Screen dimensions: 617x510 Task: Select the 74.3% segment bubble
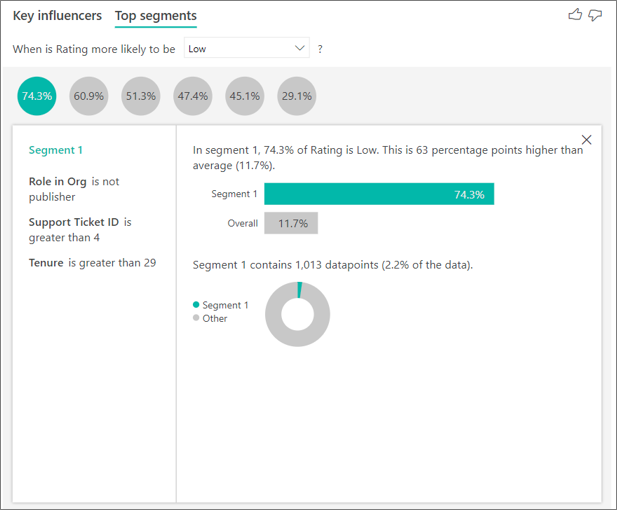pos(37,96)
